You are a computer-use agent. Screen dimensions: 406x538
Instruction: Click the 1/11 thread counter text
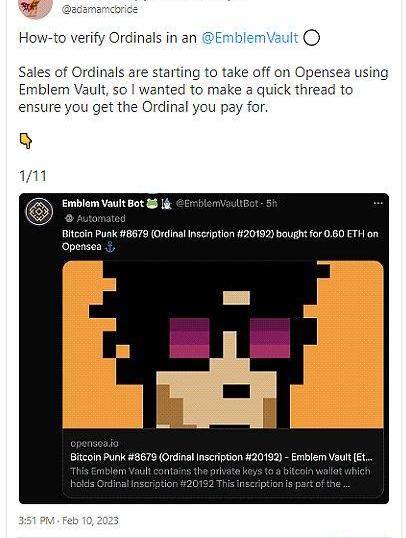click(33, 176)
